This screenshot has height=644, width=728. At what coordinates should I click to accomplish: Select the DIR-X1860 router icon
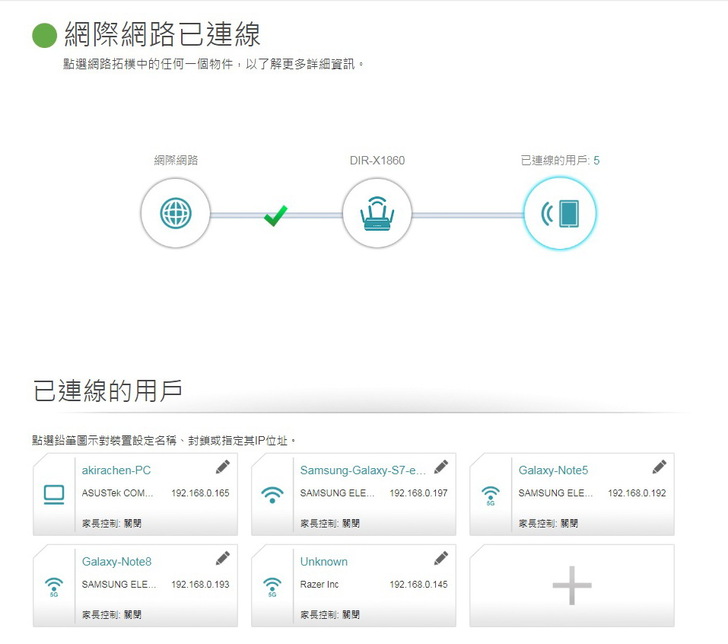tap(377, 213)
